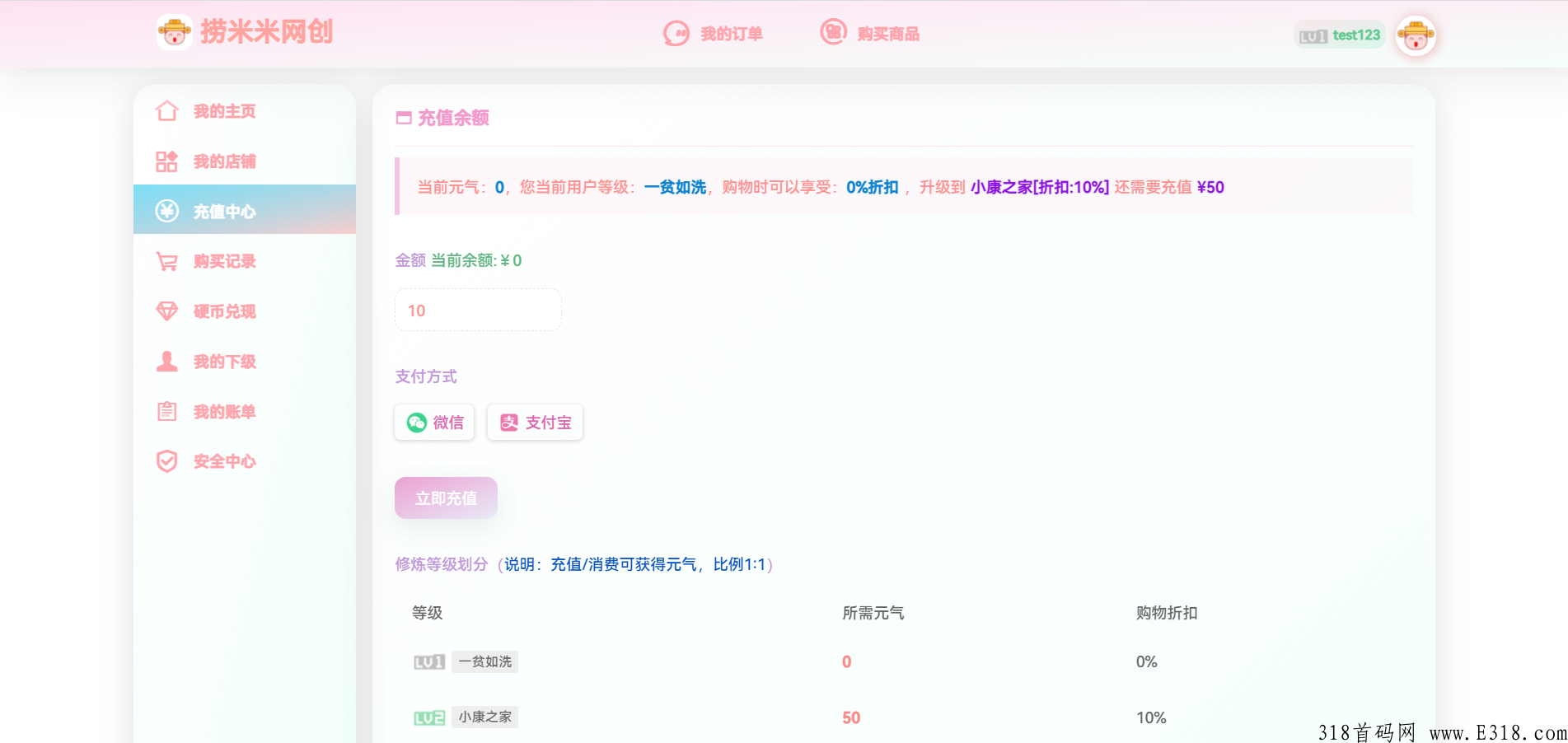The image size is (1568, 743).
Task: Click the 充值余额 panel header icon
Action: (404, 118)
